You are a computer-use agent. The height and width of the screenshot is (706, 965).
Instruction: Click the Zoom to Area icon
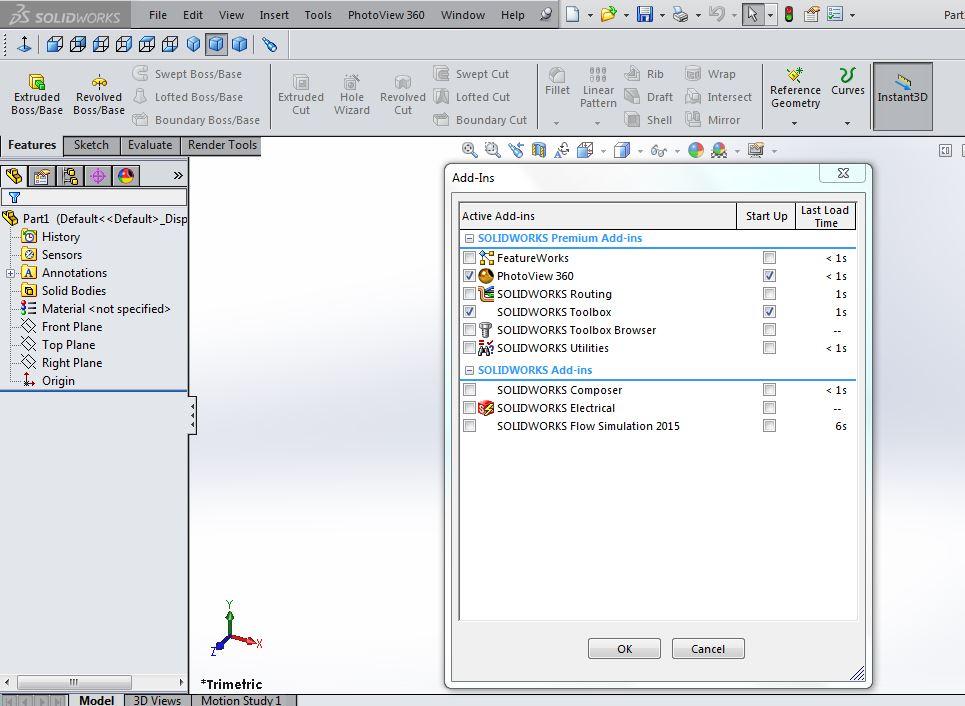(492, 150)
